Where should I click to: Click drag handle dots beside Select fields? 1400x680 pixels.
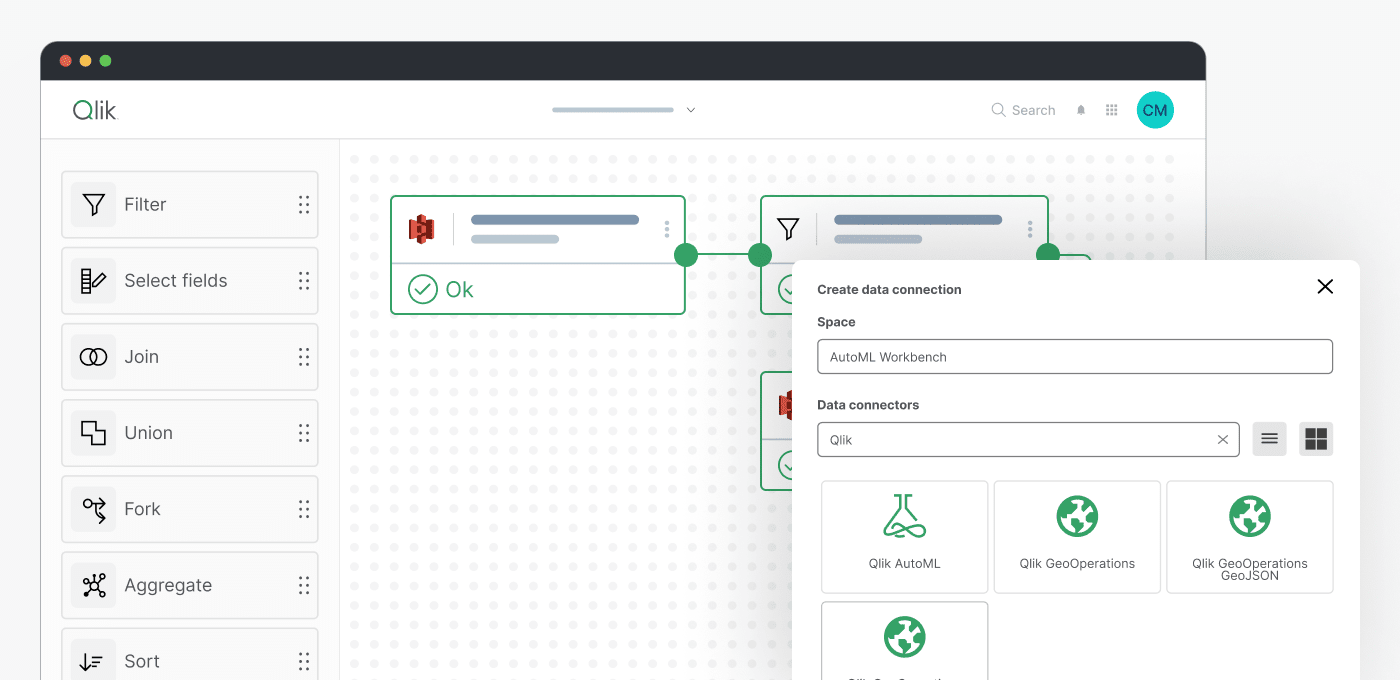pyautogui.click(x=304, y=281)
